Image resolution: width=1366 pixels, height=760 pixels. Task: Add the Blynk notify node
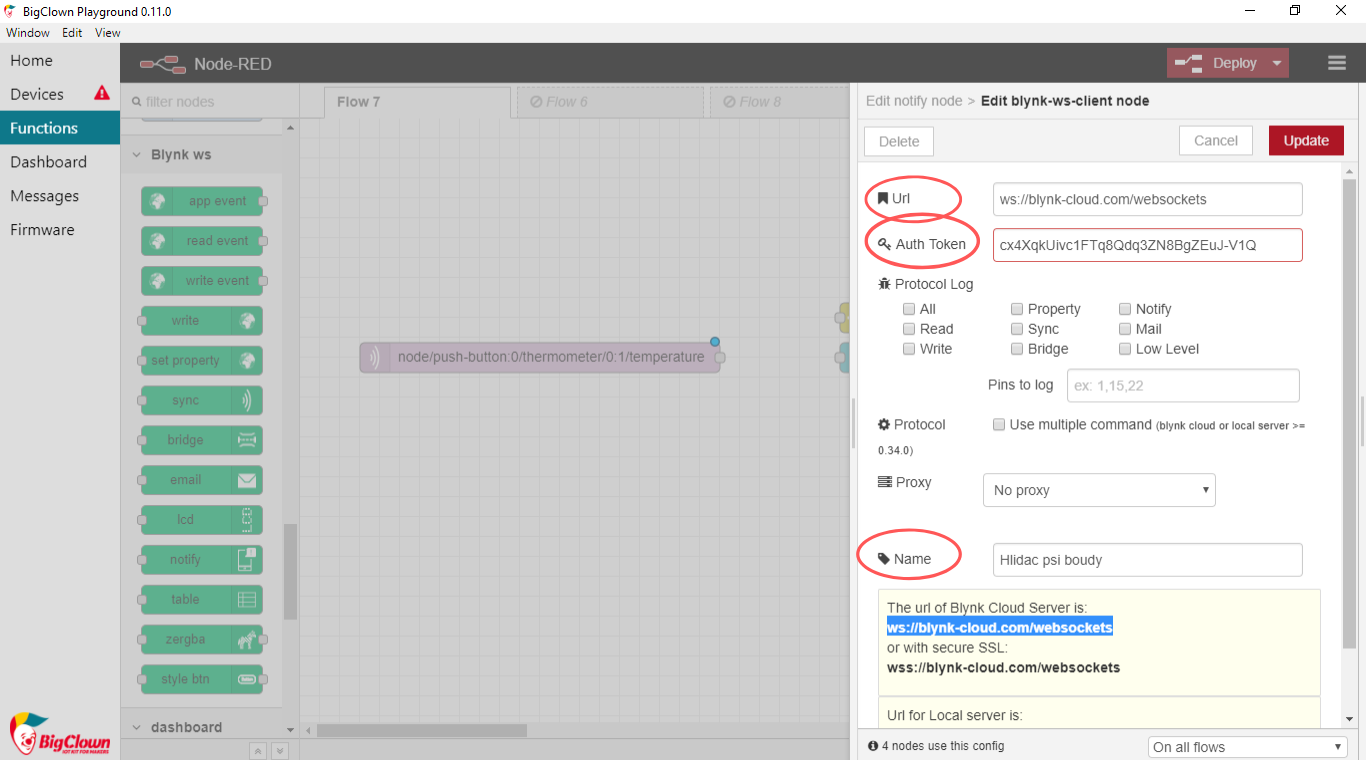click(x=202, y=560)
